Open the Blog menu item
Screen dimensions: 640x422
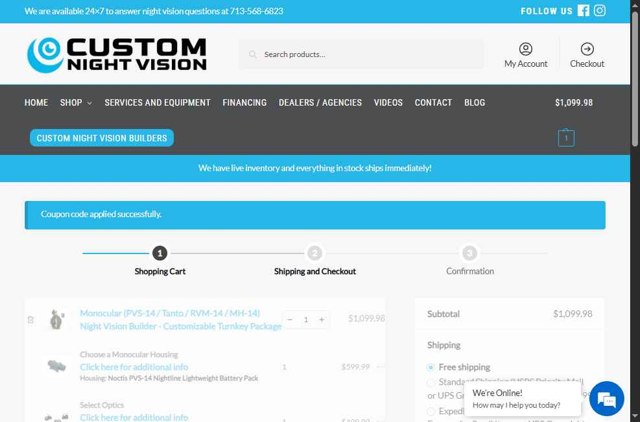point(474,102)
